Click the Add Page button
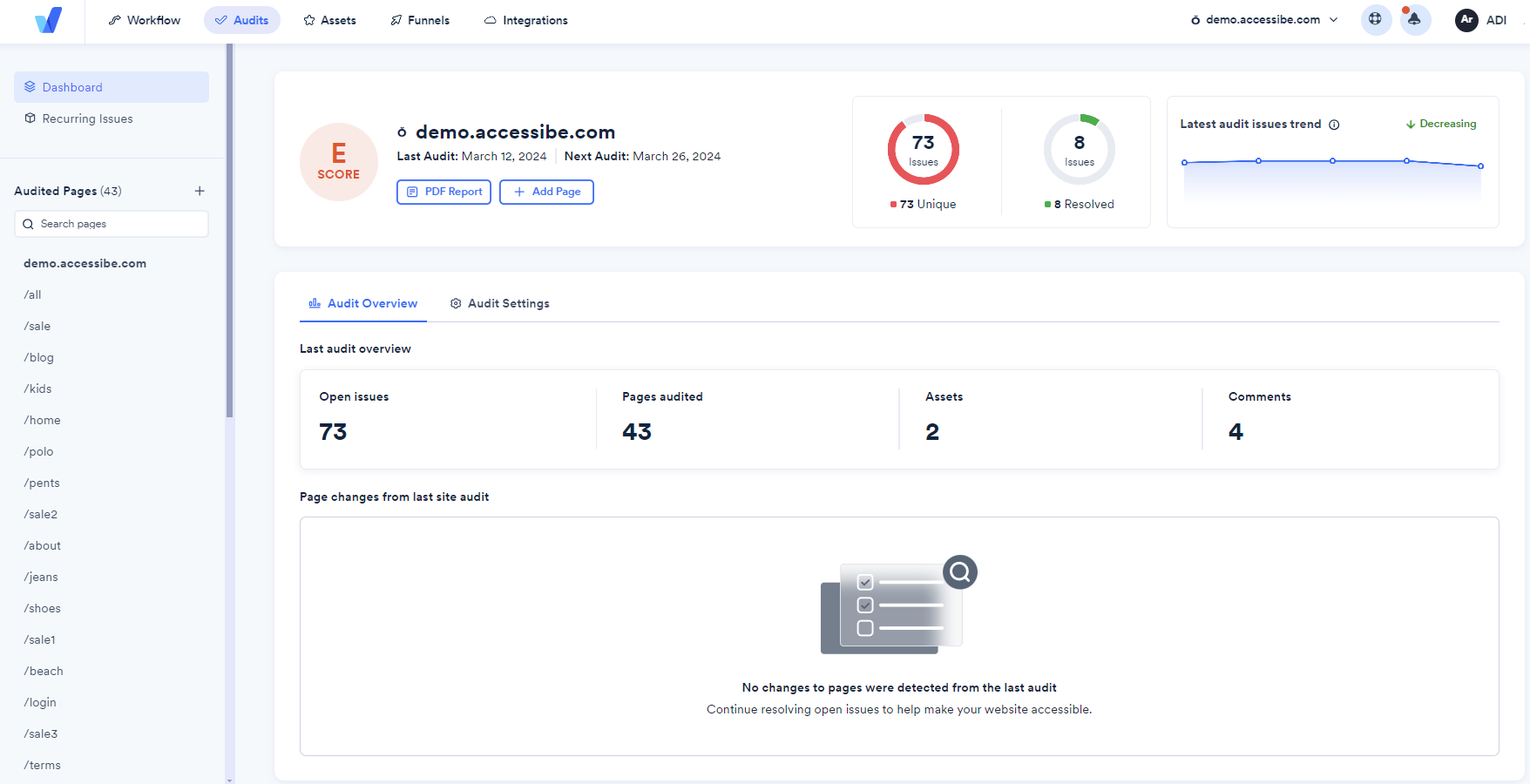Viewport: 1530px width, 784px height. (546, 192)
